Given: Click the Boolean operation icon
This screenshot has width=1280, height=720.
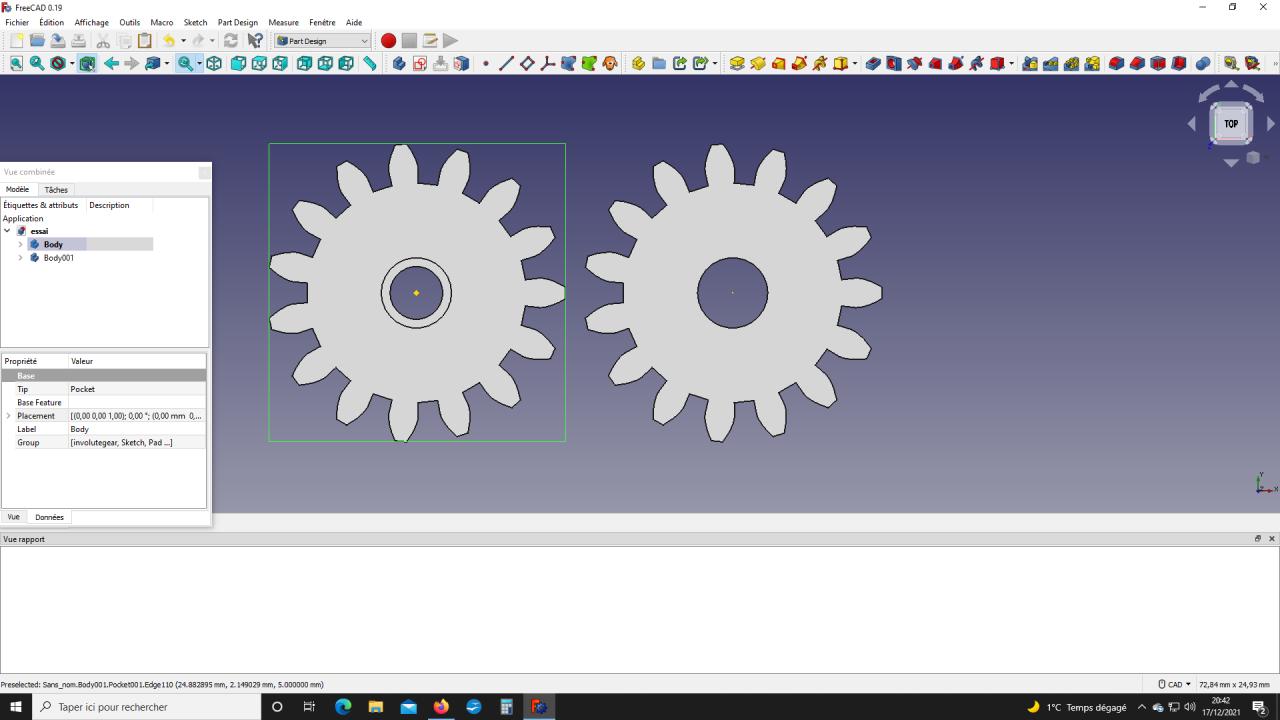Looking at the screenshot, I should coord(1203,64).
